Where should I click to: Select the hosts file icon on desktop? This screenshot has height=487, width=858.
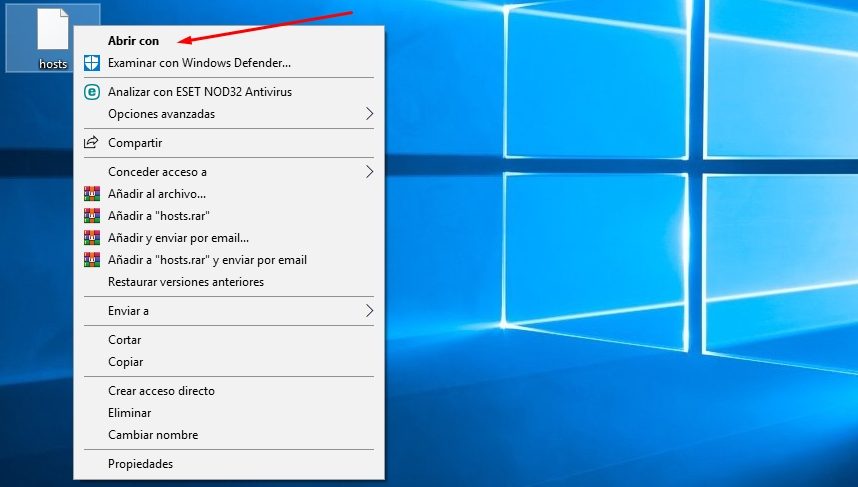[53, 30]
